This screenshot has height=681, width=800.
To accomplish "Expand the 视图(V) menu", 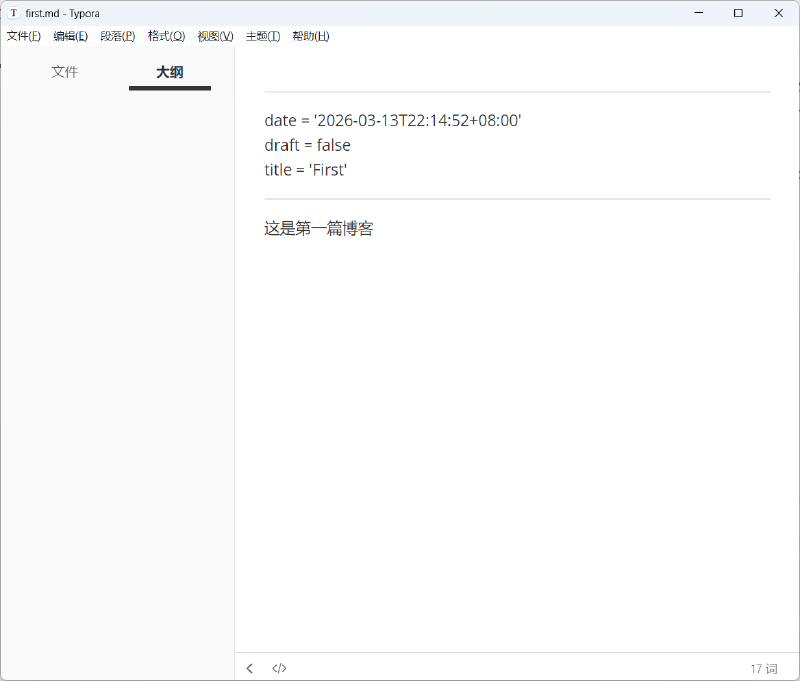I will click(214, 36).
